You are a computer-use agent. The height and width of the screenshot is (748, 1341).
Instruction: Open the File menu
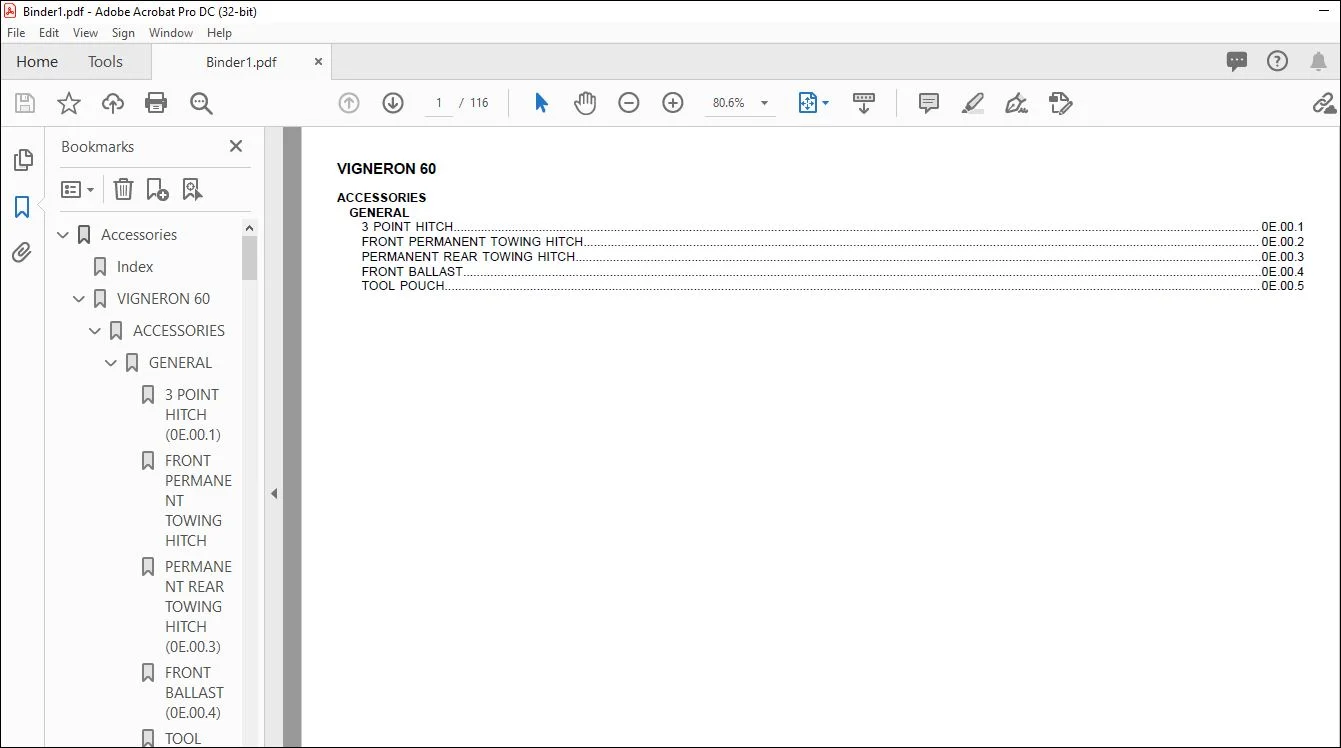coord(16,33)
